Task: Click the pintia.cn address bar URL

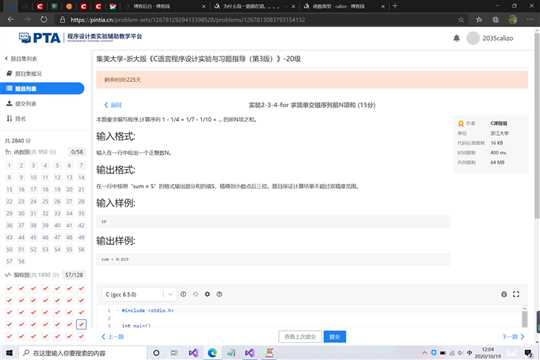Action: [x=188, y=20]
